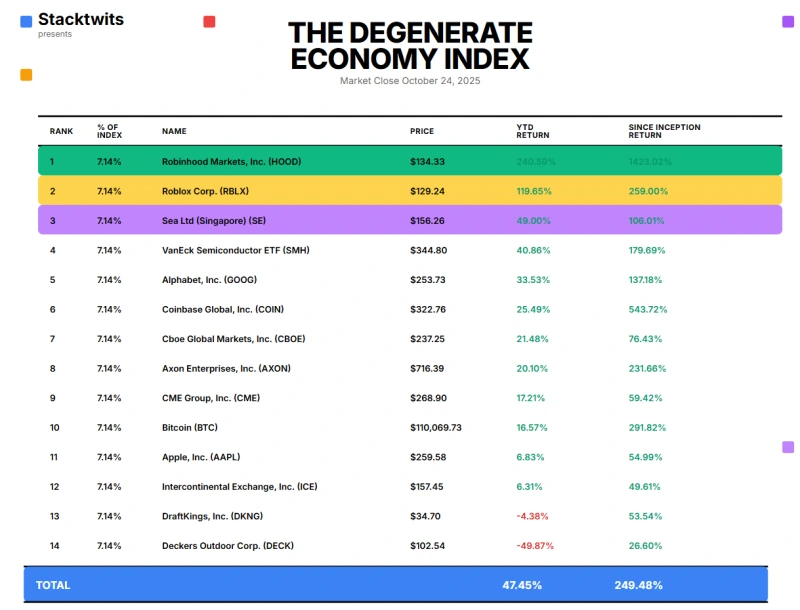The height and width of the screenshot is (610, 800).
Task: Click Deckers price $102.54
Action: pos(428,546)
